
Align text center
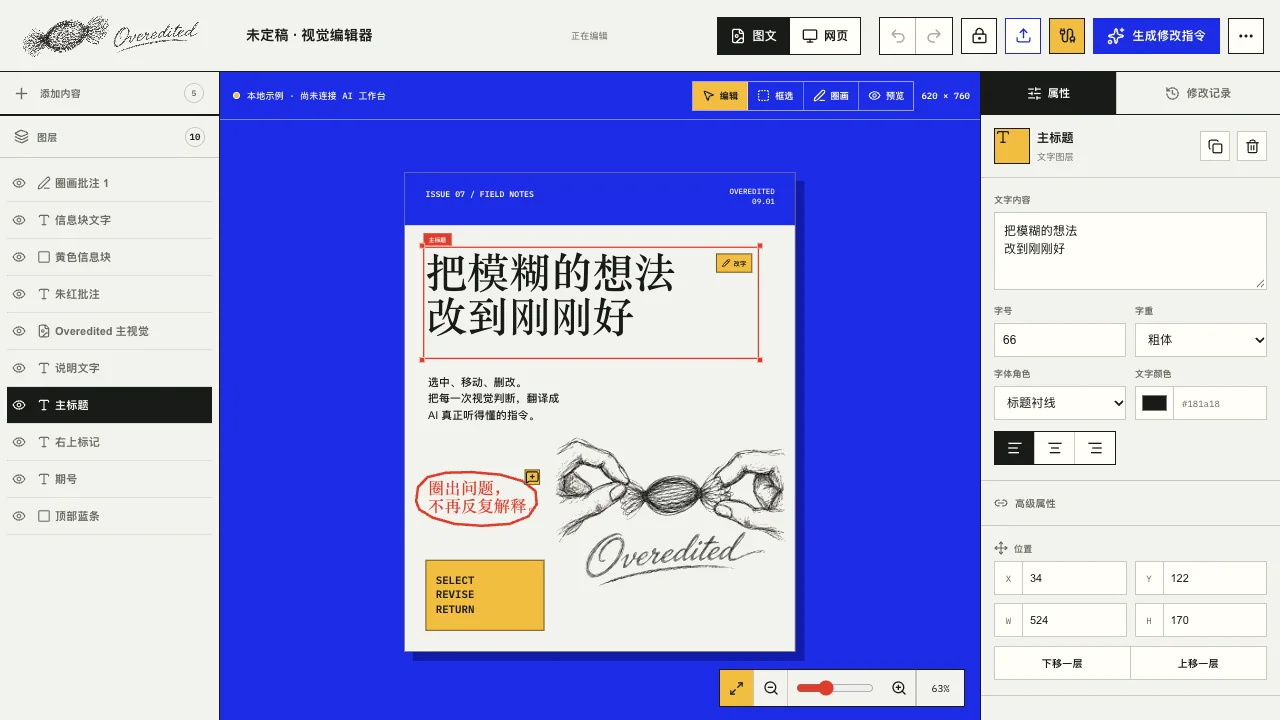coord(1054,448)
